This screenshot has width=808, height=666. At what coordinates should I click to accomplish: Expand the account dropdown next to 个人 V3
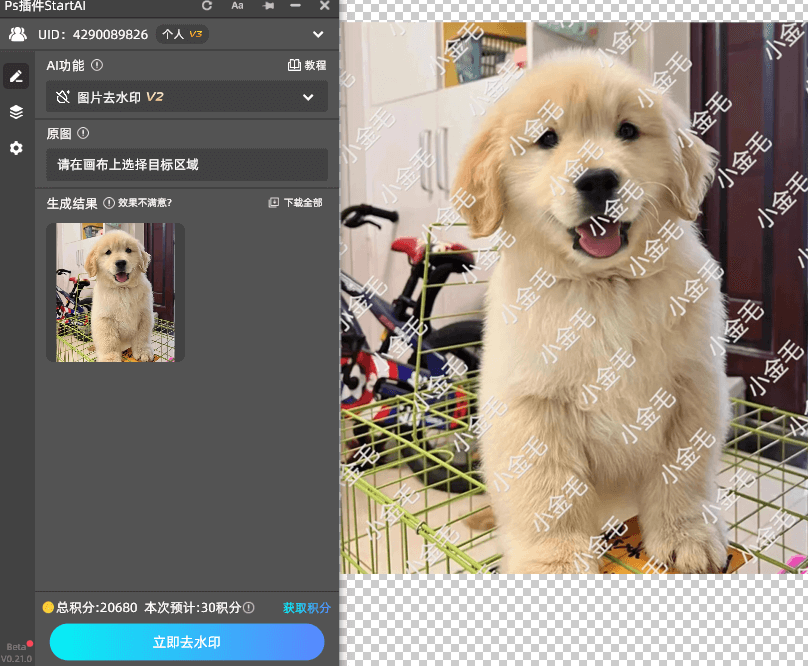(318, 33)
